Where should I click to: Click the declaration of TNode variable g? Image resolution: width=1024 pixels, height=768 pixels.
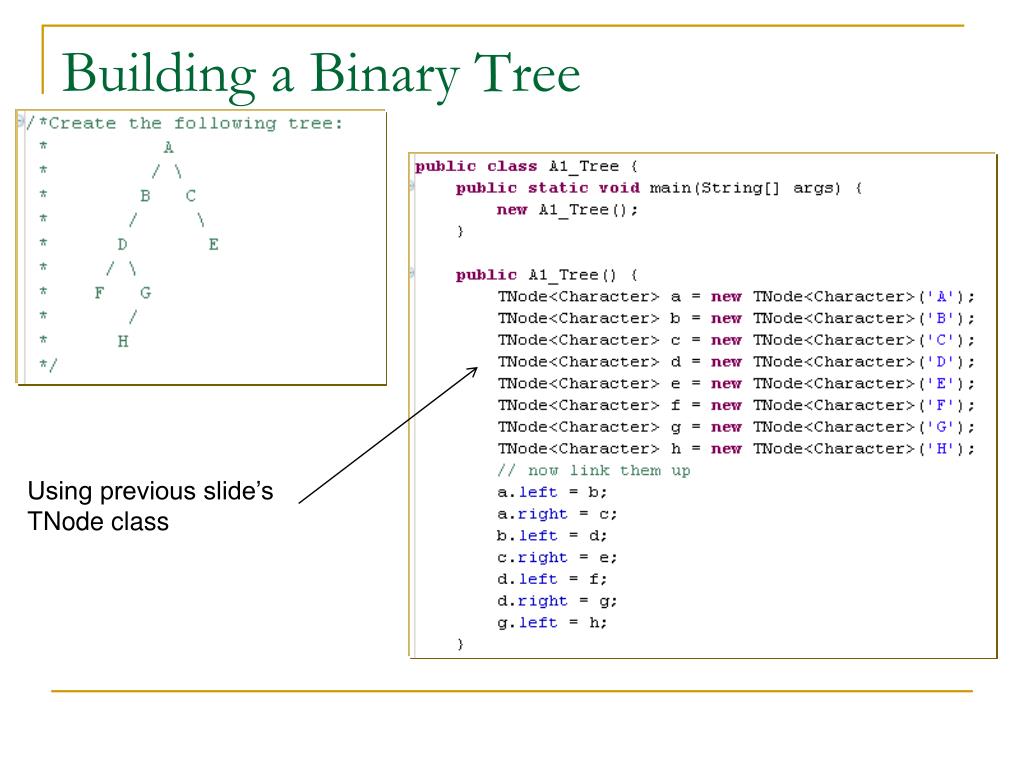(x=736, y=427)
